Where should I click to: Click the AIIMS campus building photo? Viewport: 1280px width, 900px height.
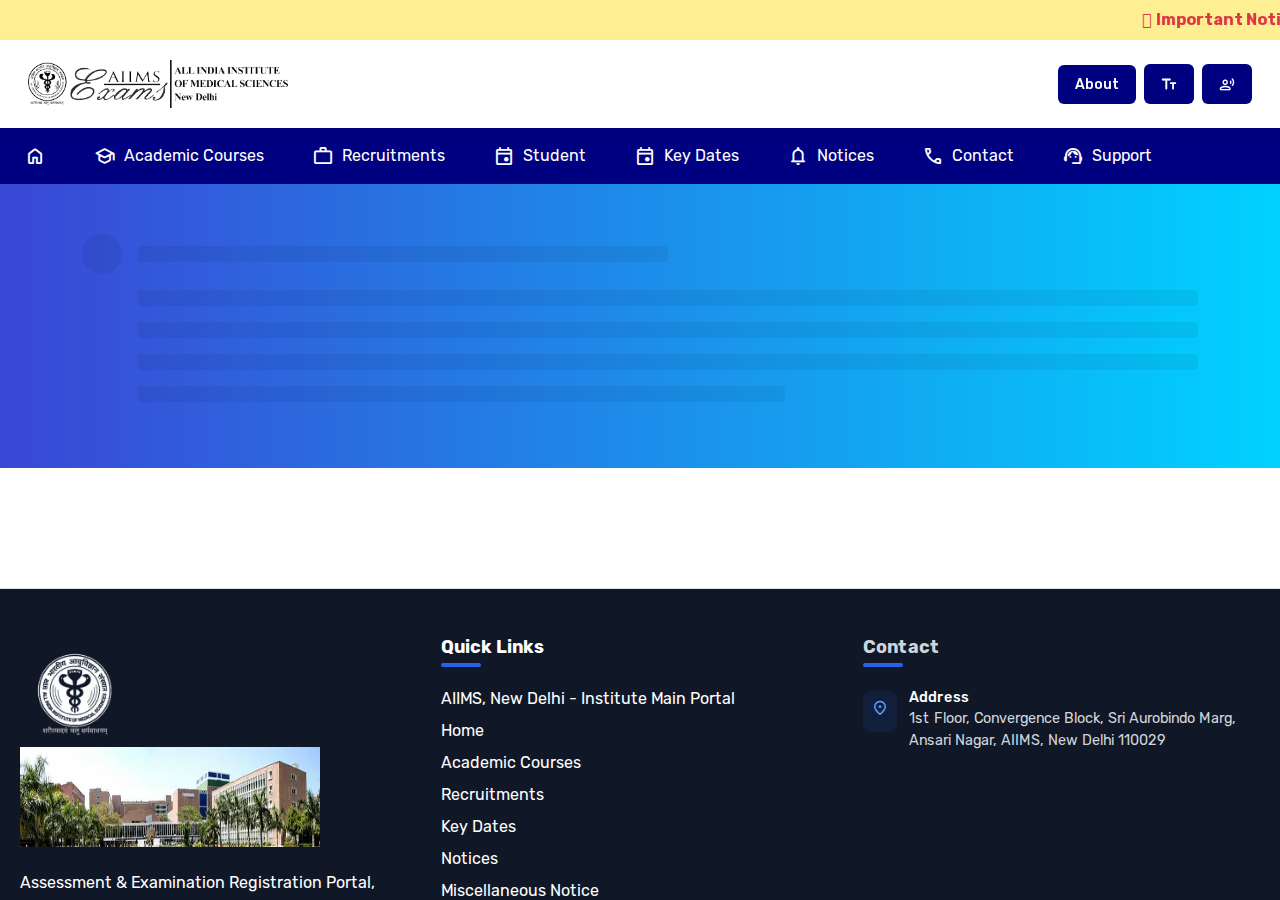[170, 797]
